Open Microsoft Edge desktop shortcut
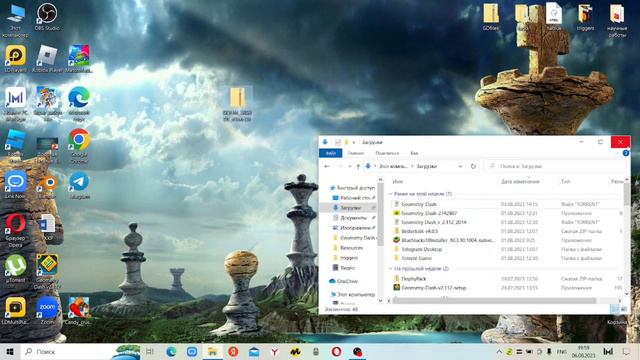The image size is (640, 360). (79, 104)
